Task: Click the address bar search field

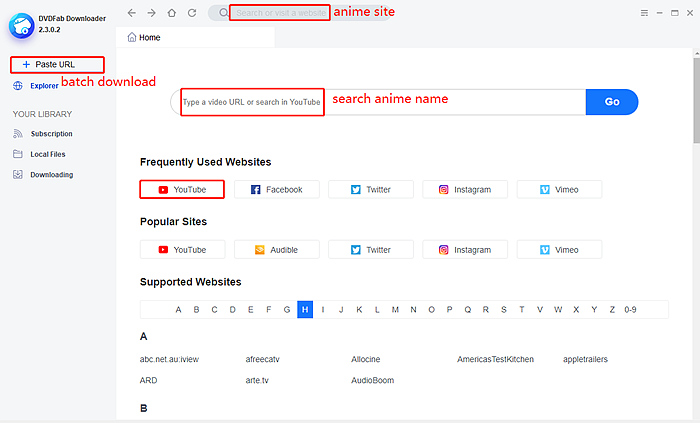Action: [x=279, y=13]
